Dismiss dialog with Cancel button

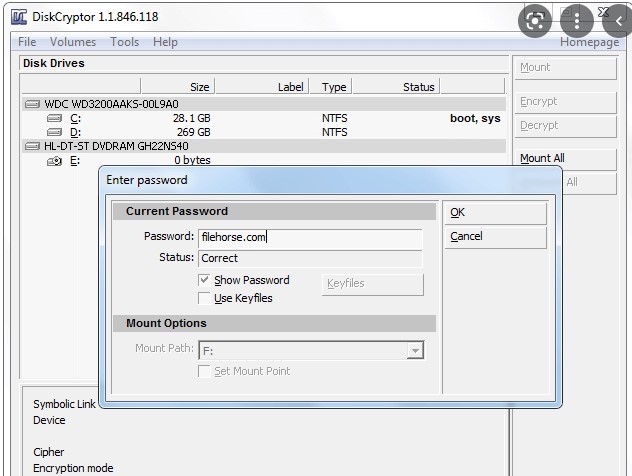(x=496, y=237)
